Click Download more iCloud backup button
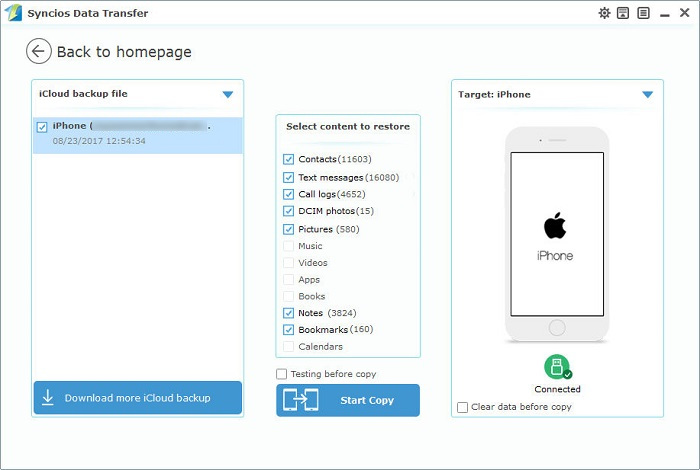 pos(138,398)
